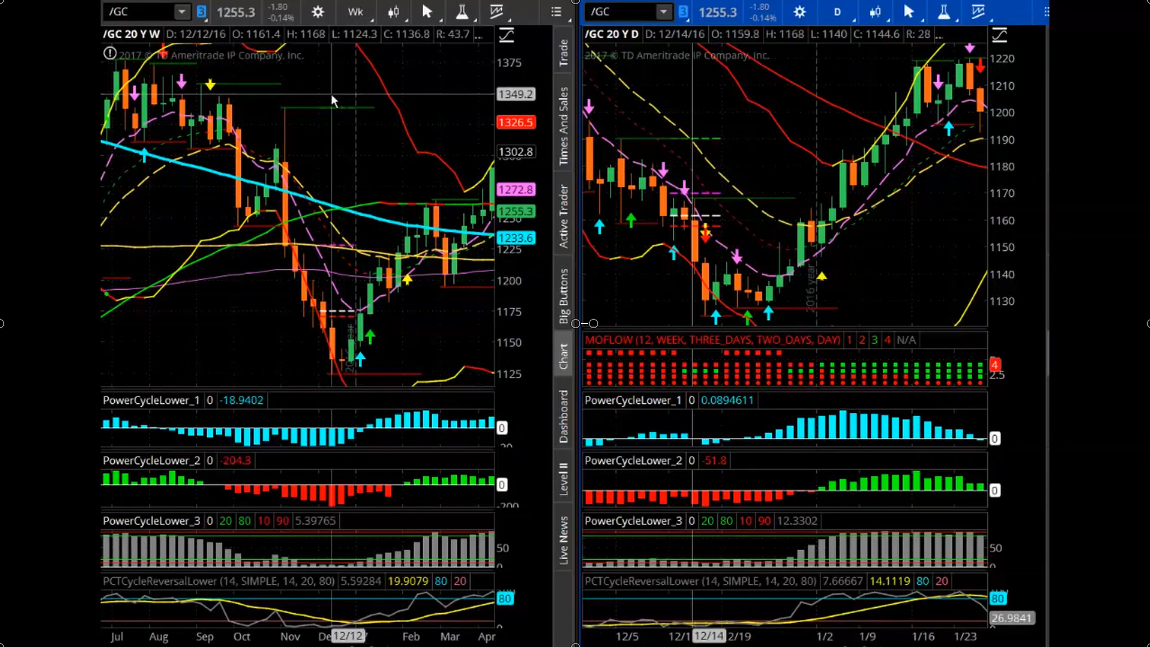The height and width of the screenshot is (647, 1150).
Task: Open the Live News side tab
Action: (563, 540)
